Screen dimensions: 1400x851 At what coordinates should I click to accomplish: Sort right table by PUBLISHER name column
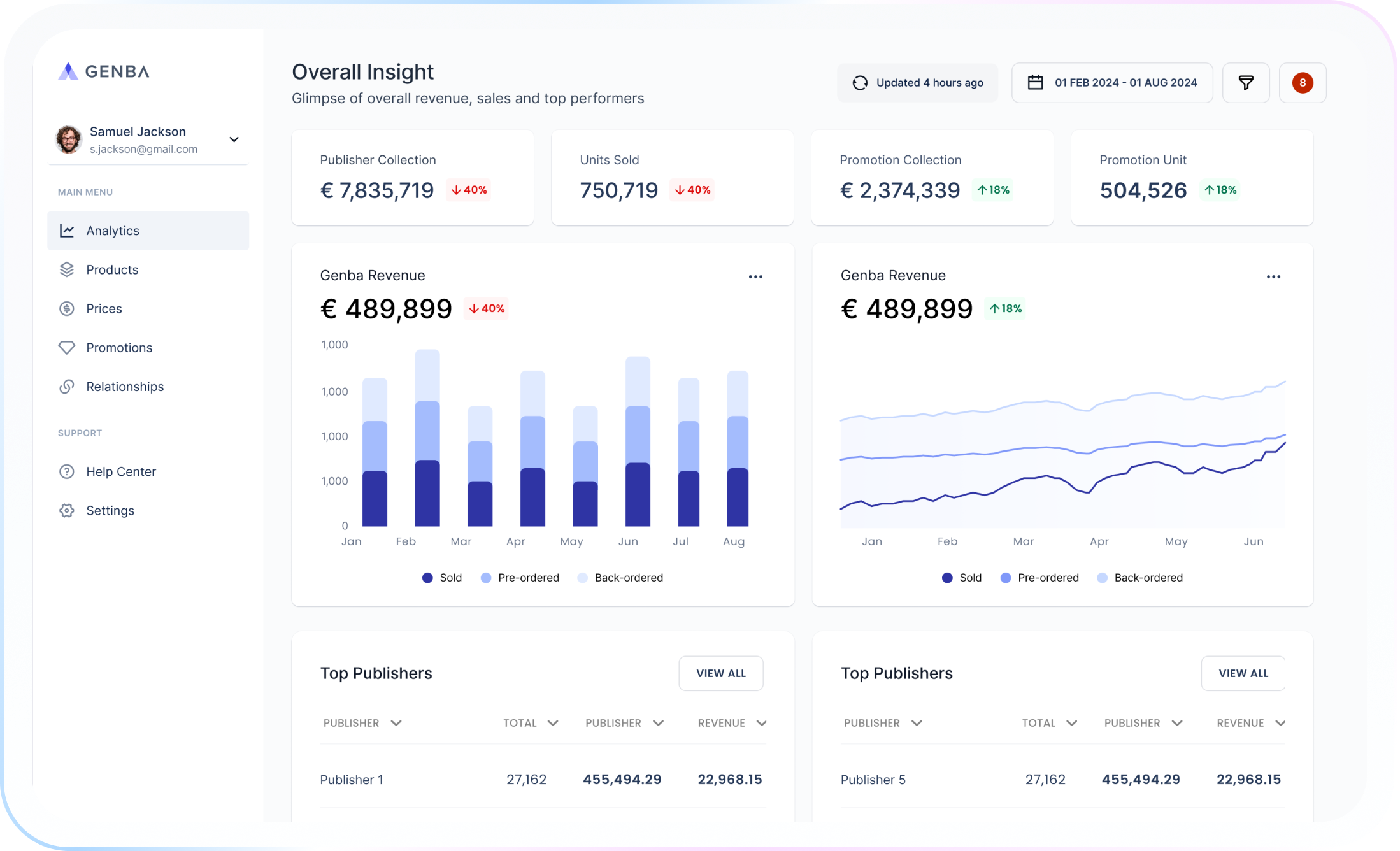(x=883, y=723)
